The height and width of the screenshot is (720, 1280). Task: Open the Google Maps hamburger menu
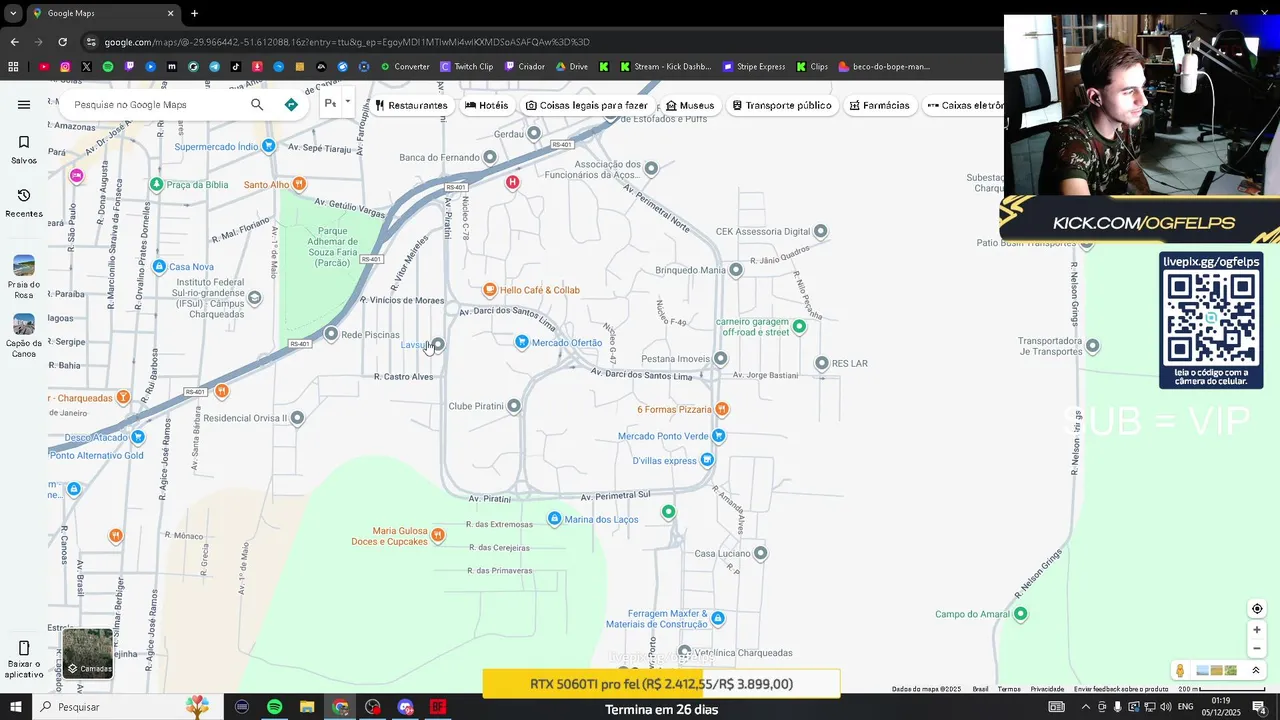click(x=24, y=105)
